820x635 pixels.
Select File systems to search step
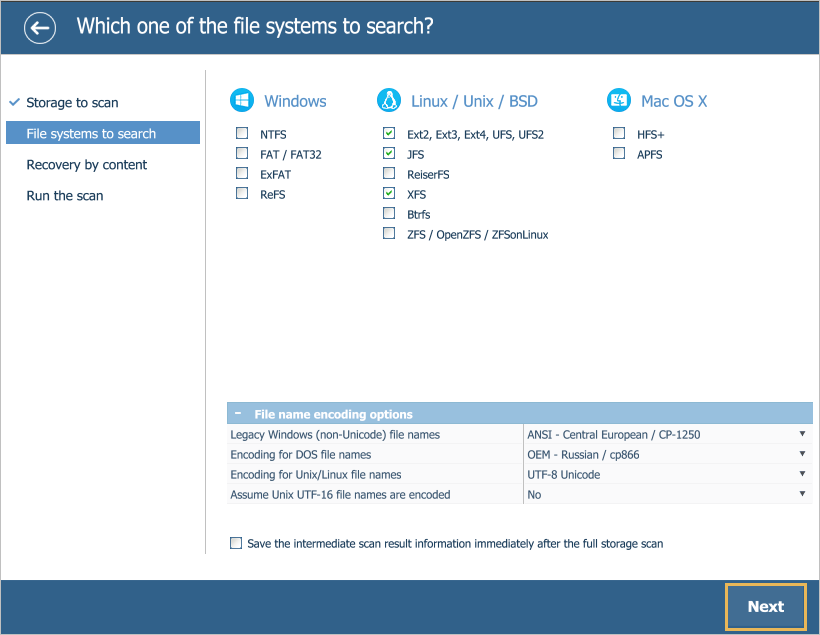point(102,133)
